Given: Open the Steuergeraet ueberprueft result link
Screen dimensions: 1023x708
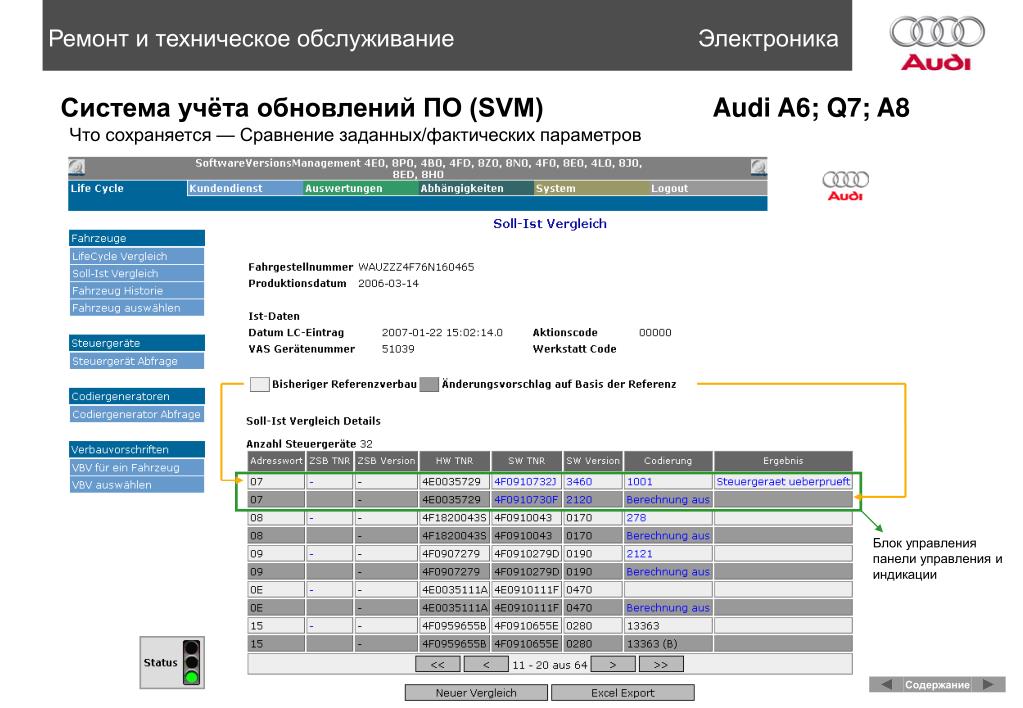Looking at the screenshot, I should [783, 482].
